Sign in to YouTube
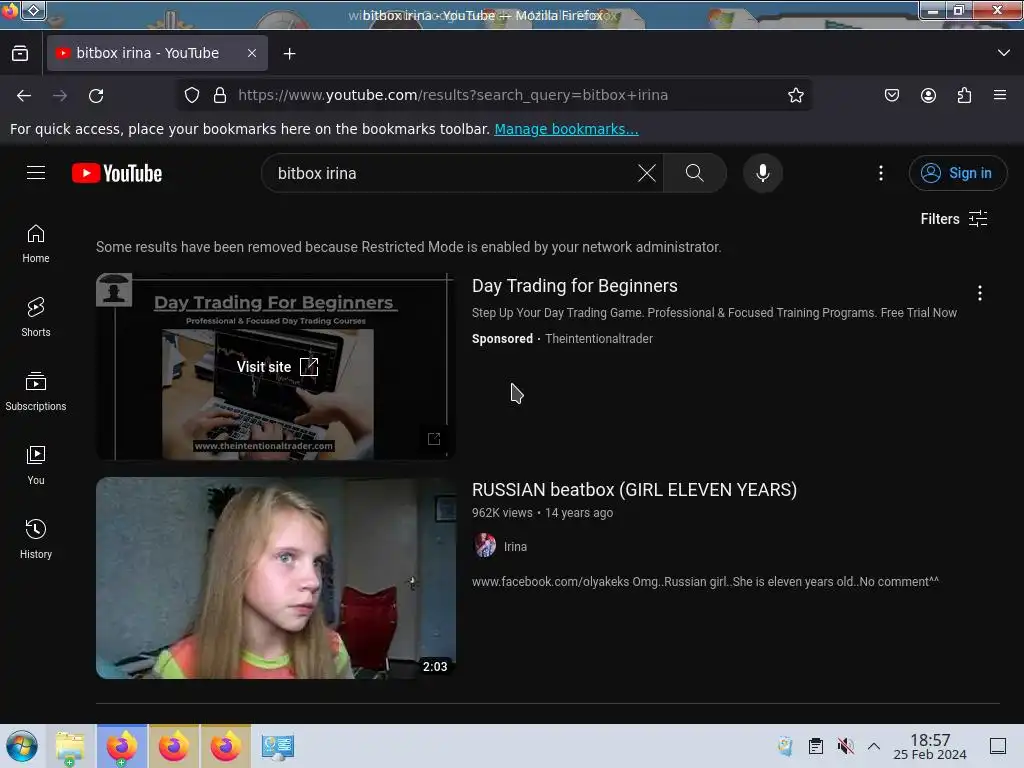 [x=957, y=173]
